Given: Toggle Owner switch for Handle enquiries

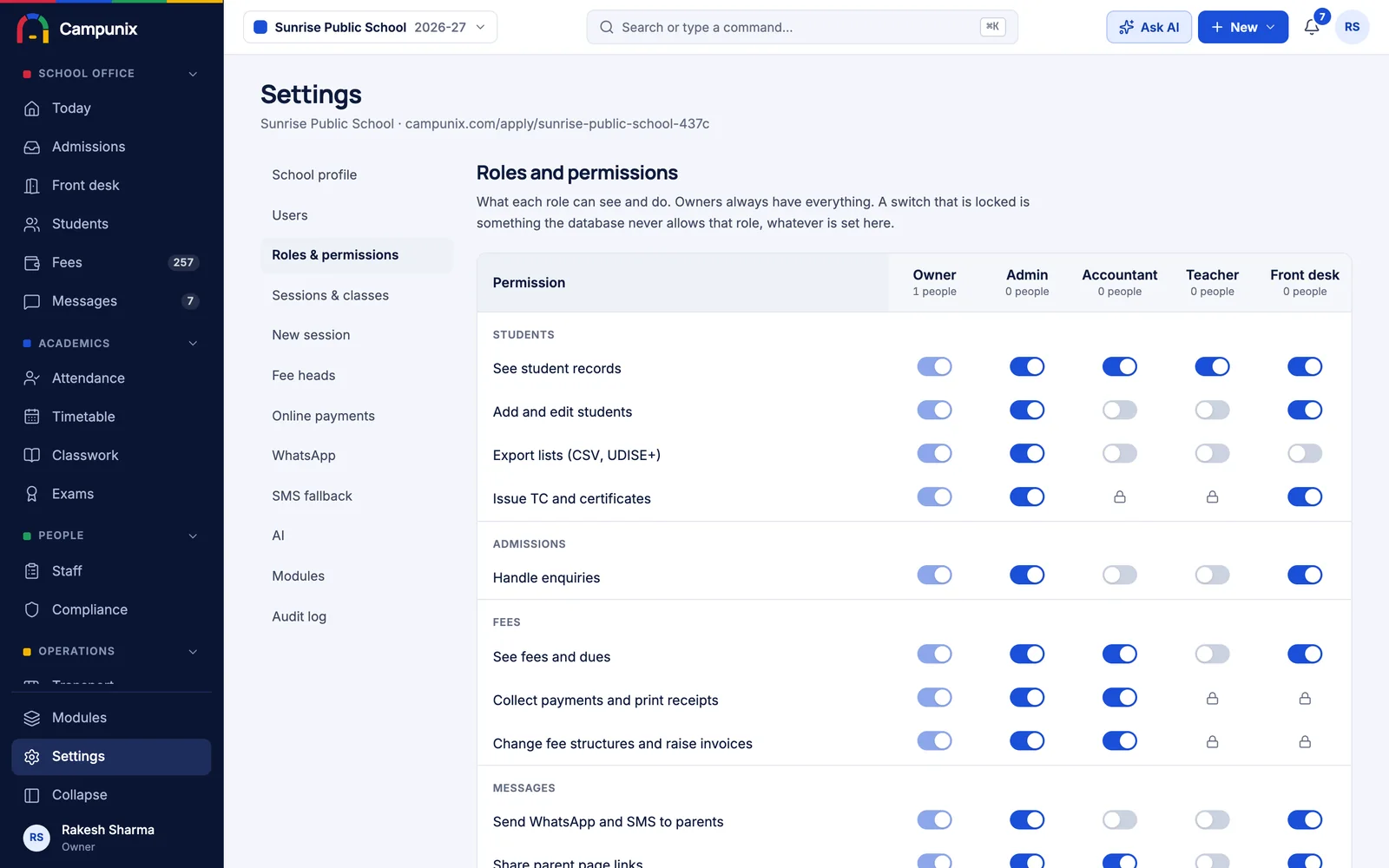Looking at the screenshot, I should pyautogui.click(x=935, y=575).
